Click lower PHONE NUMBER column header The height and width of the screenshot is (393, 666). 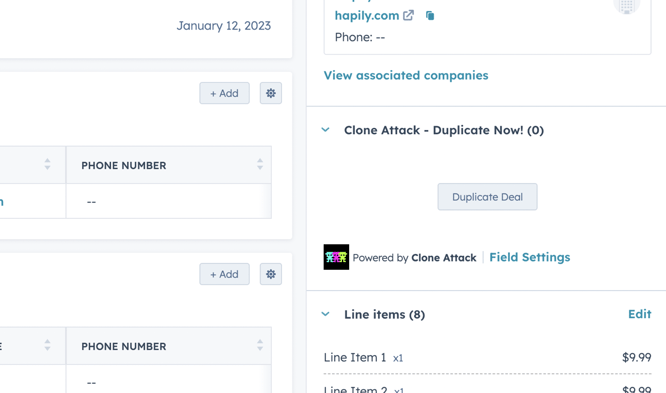point(169,346)
